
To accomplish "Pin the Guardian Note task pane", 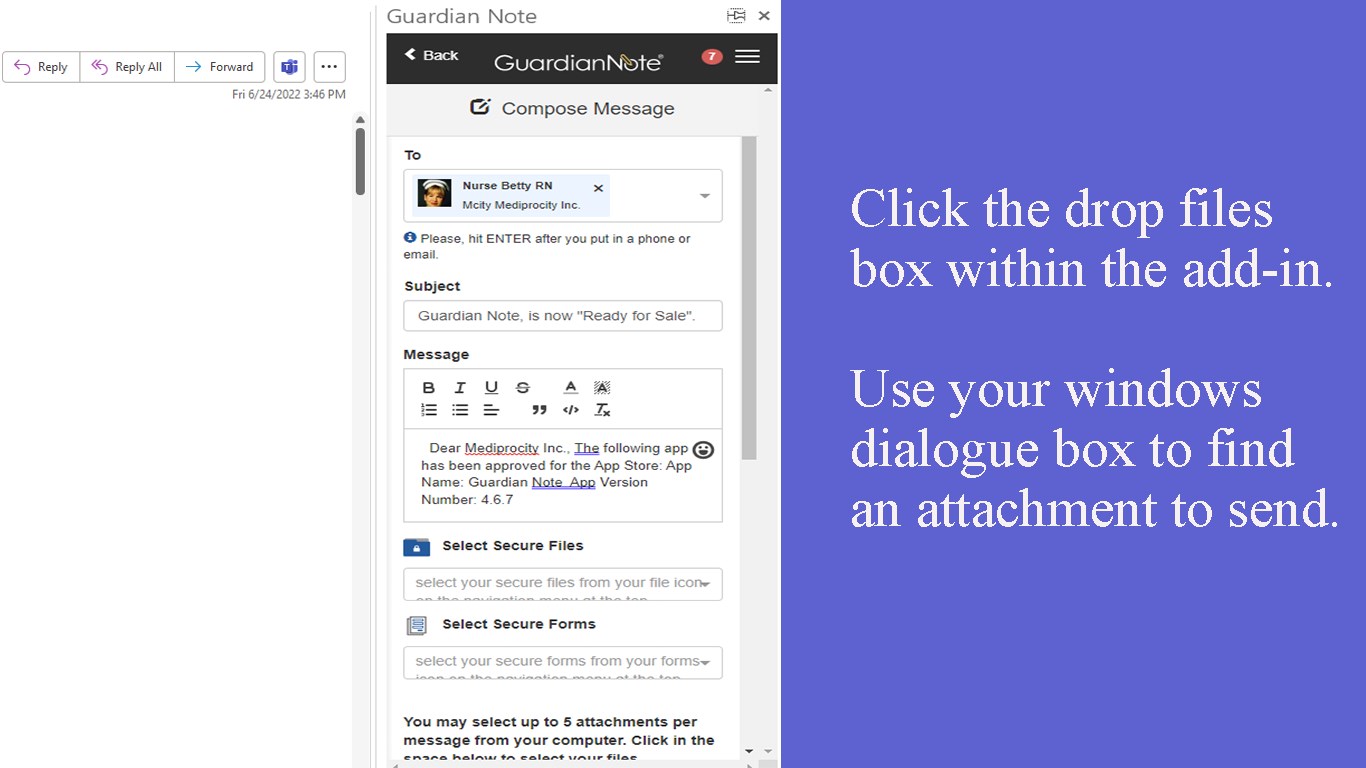I will click(737, 16).
